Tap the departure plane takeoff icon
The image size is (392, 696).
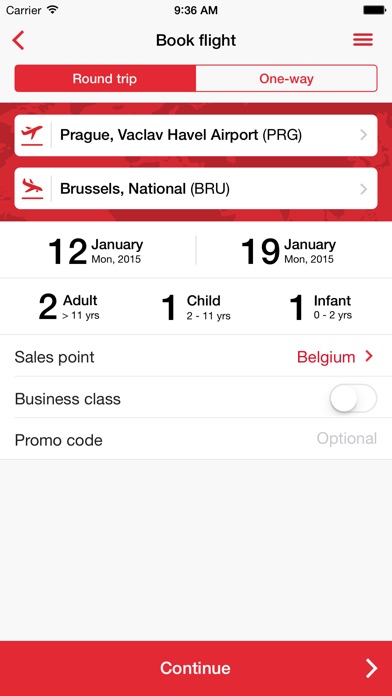point(32,135)
